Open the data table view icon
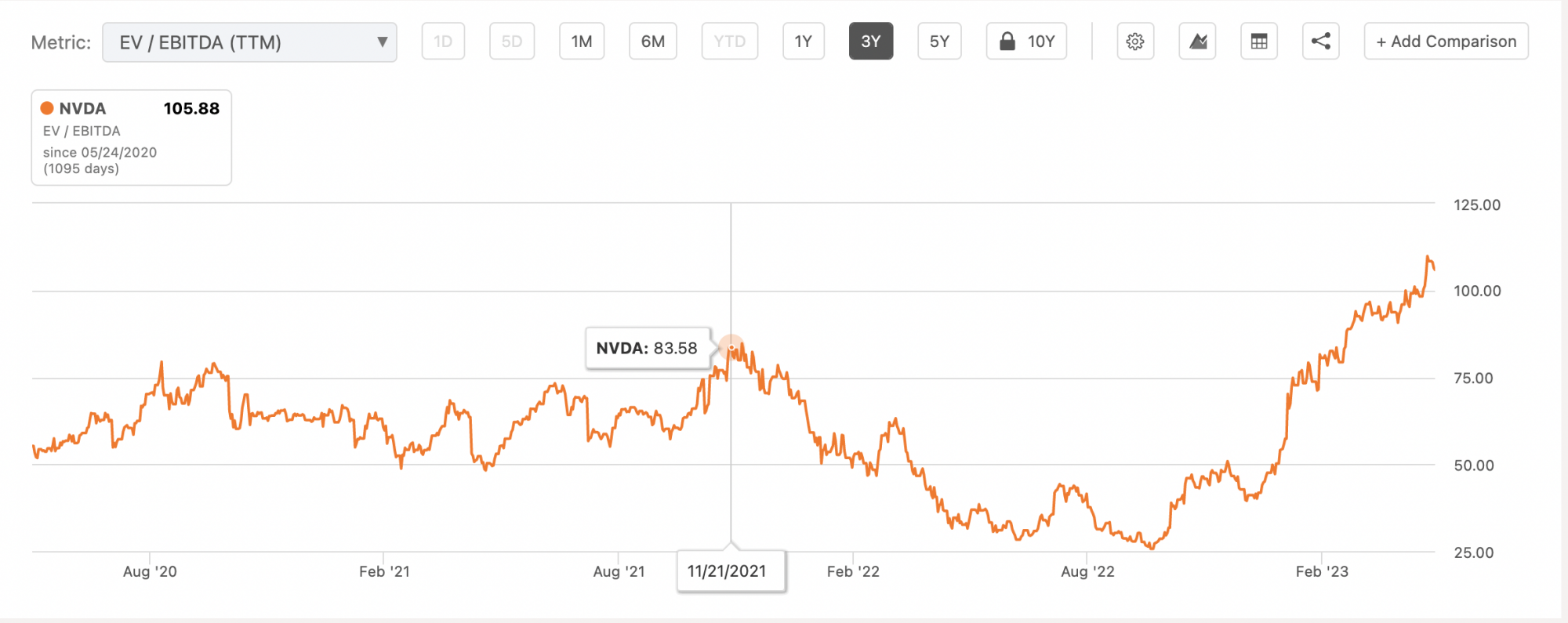 click(1258, 42)
